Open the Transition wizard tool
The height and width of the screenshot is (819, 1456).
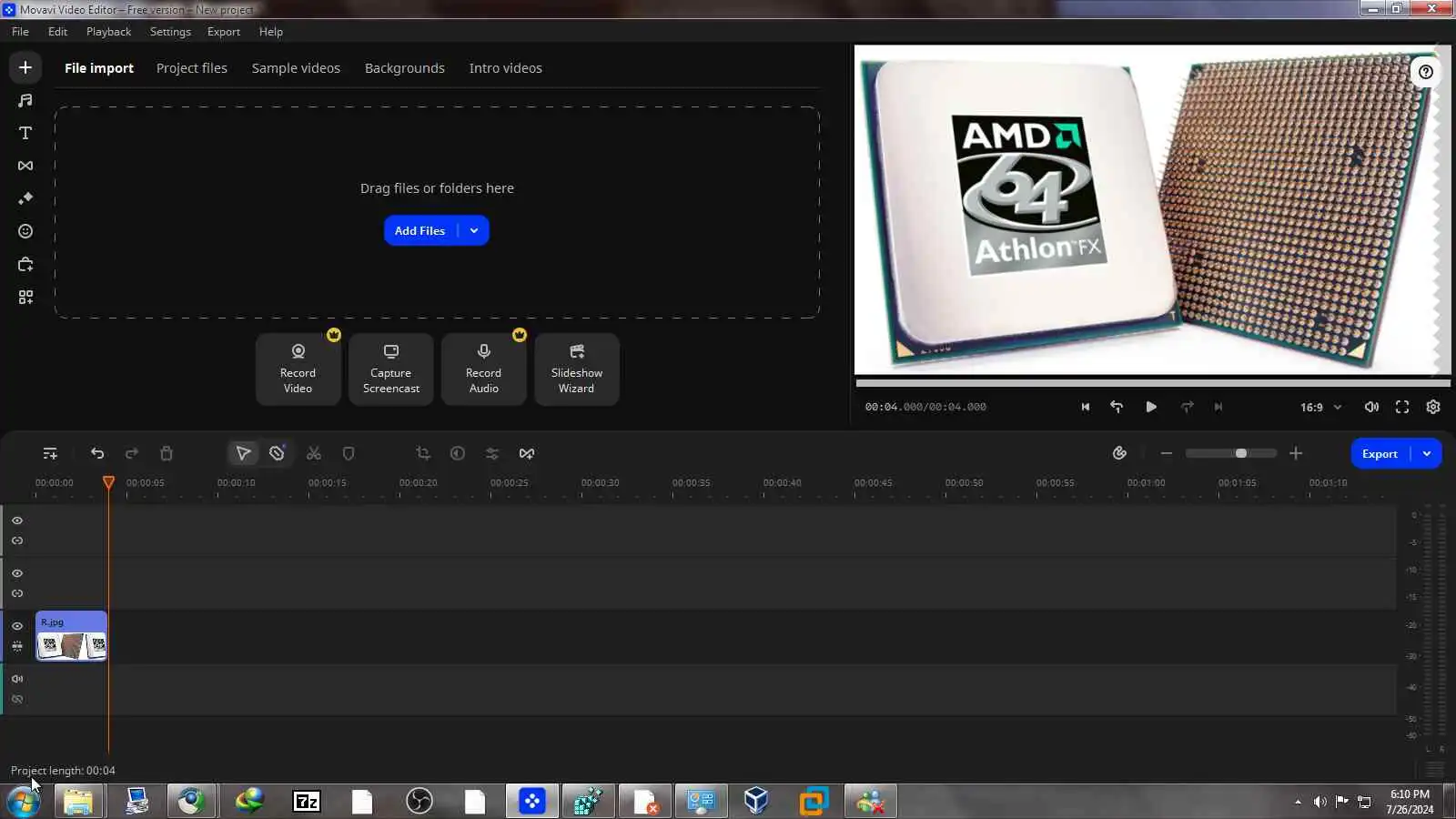point(527,453)
